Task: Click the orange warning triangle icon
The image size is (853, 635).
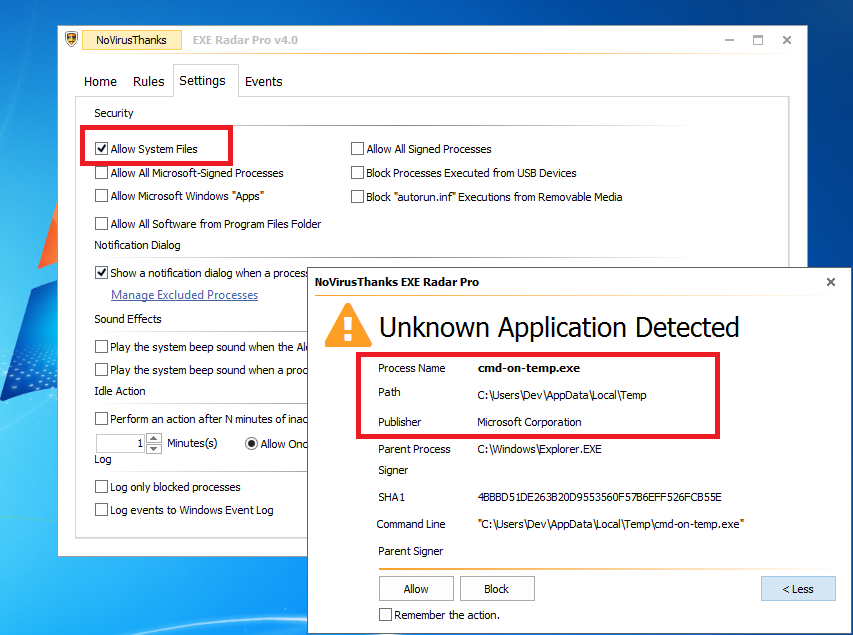Action: 348,325
